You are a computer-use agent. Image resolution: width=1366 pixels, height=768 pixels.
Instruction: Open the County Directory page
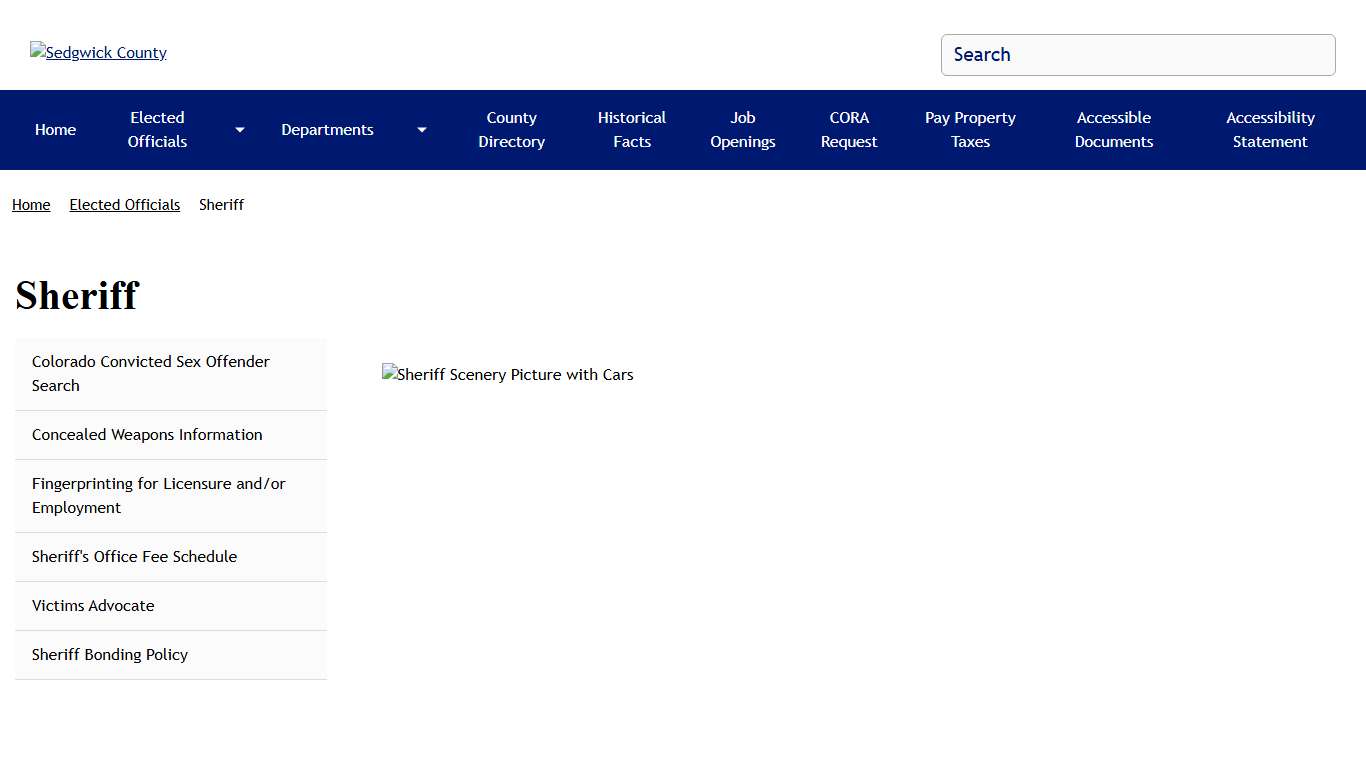pyautogui.click(x=511, y=130)
